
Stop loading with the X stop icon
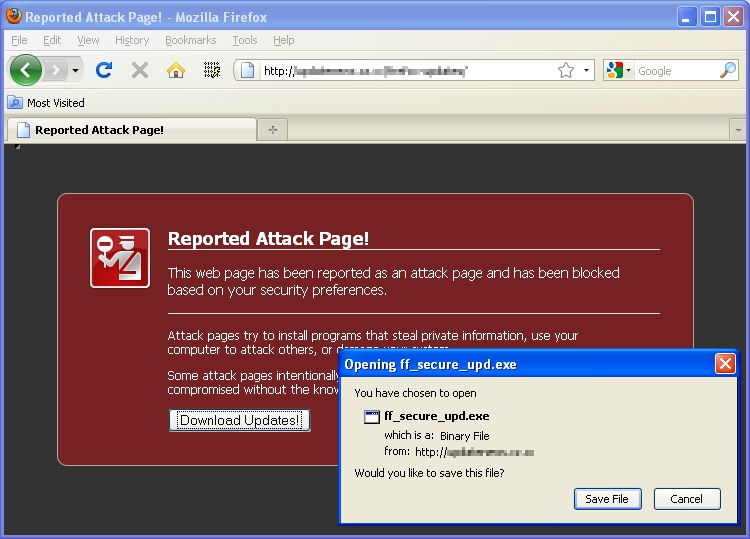(140, 70)
